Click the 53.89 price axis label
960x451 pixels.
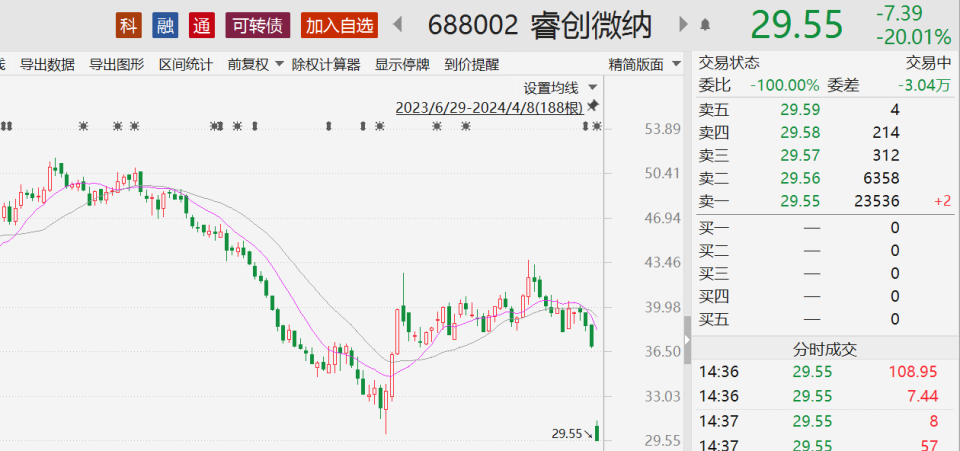[x=662, y=129]
